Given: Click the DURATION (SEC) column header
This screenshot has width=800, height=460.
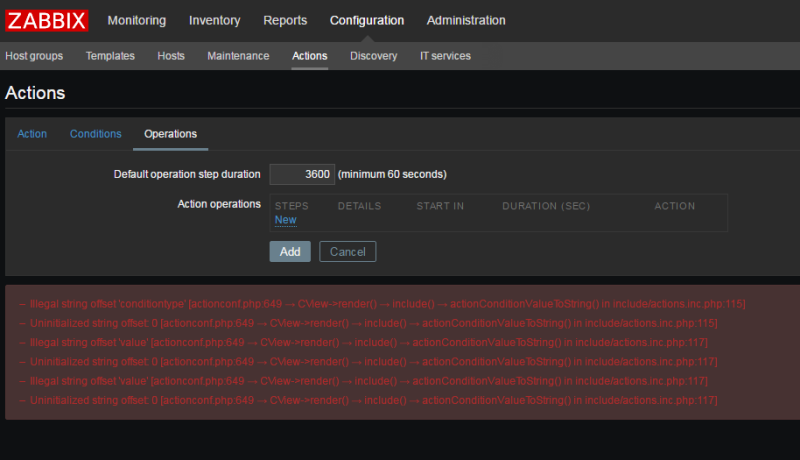Looking at the screenshot, I should tap(546, 206).
